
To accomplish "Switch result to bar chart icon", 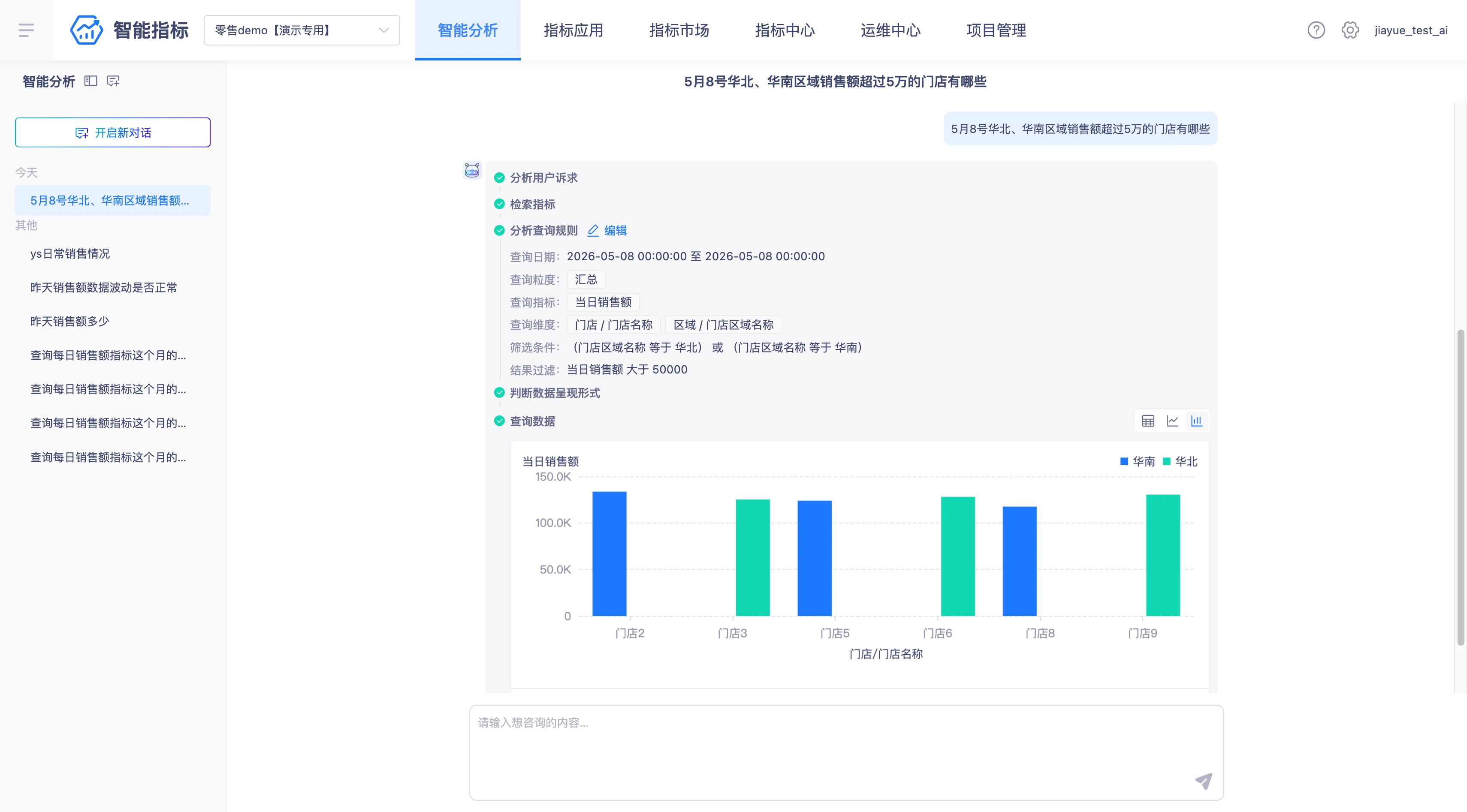I will (x=1196, y=421).
